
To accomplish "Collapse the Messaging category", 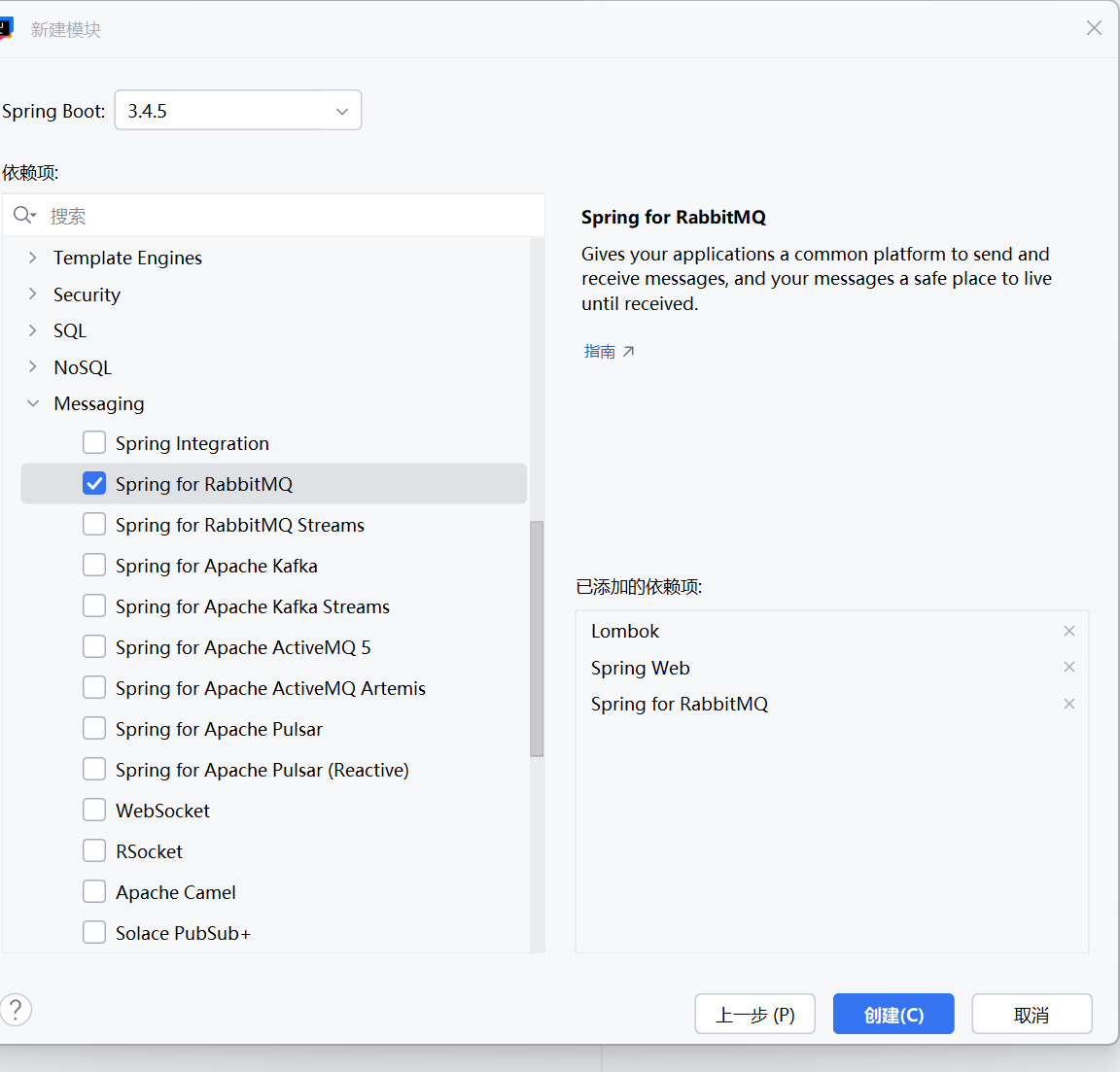I will coord(32,403).
